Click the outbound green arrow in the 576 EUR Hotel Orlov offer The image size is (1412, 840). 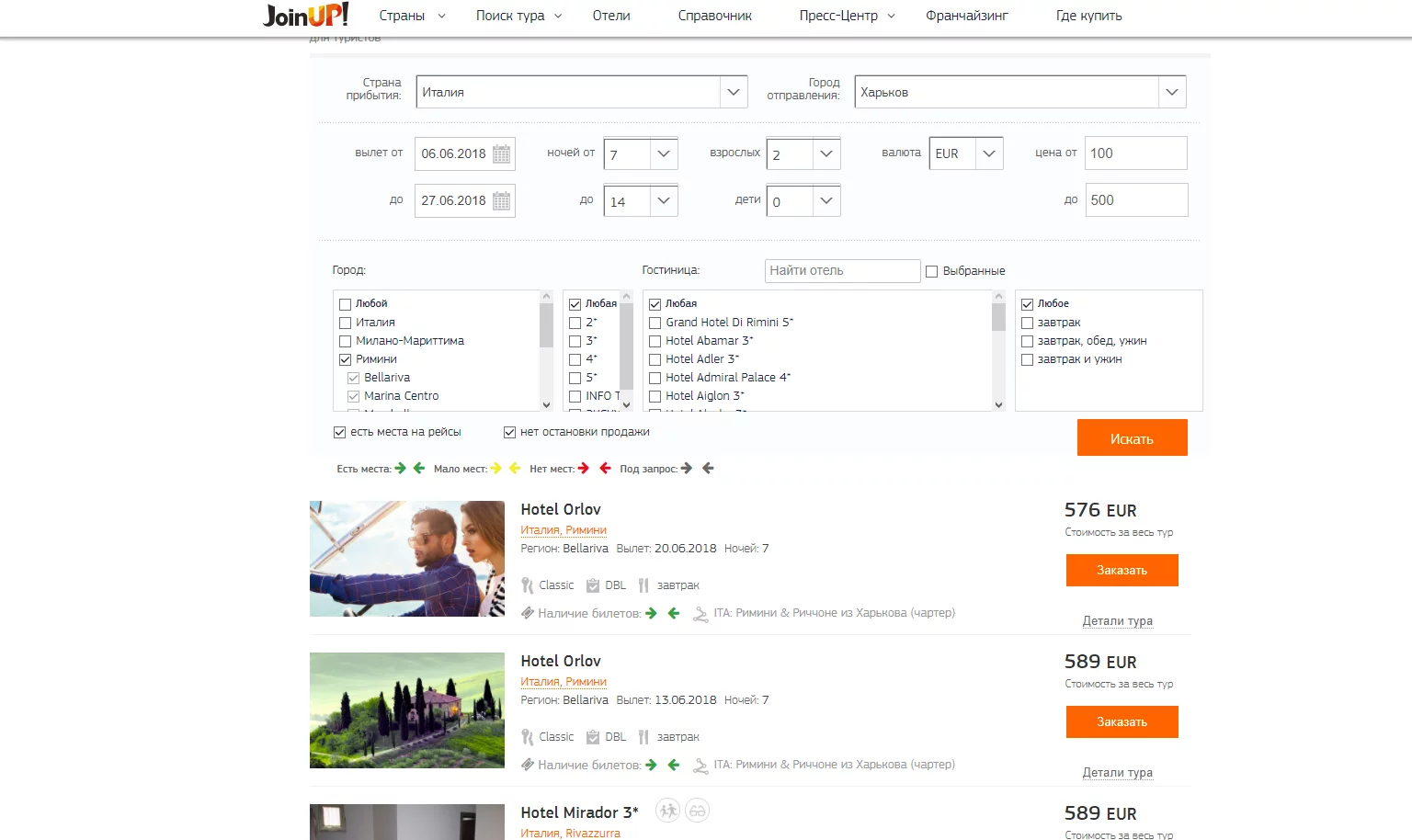(x=651, y=613)
